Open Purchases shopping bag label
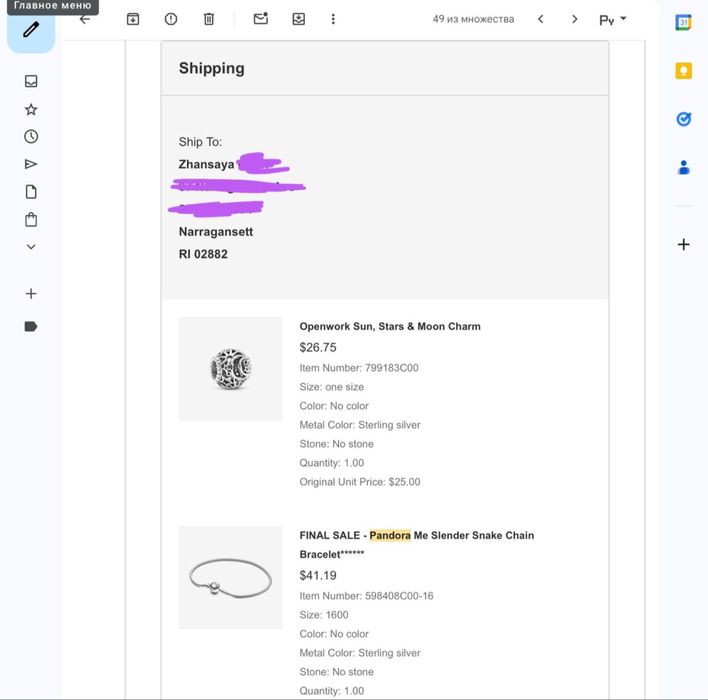Viewport: 708px width, 700px height. click(31, 219)
